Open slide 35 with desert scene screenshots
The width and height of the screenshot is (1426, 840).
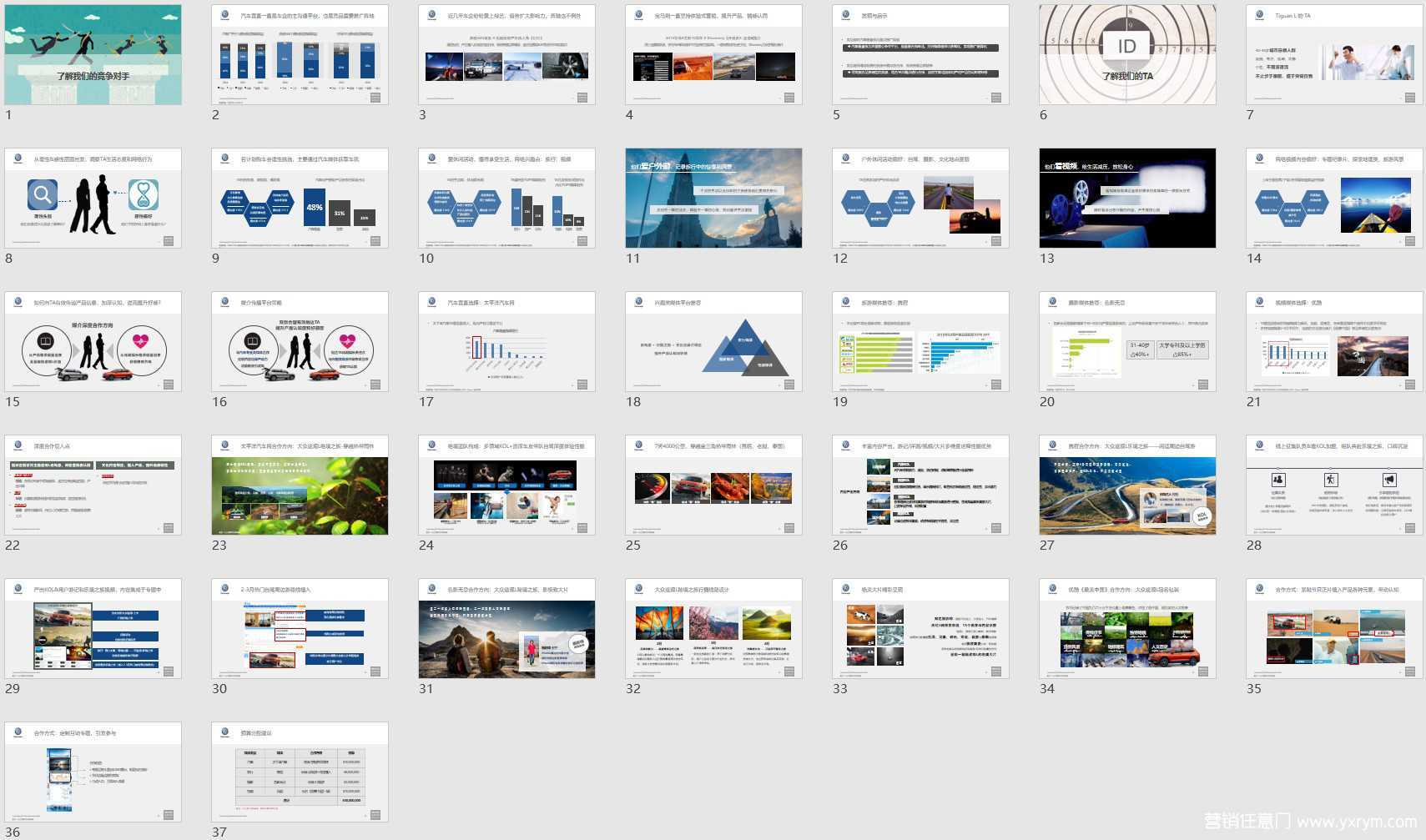coord(1334,628)
